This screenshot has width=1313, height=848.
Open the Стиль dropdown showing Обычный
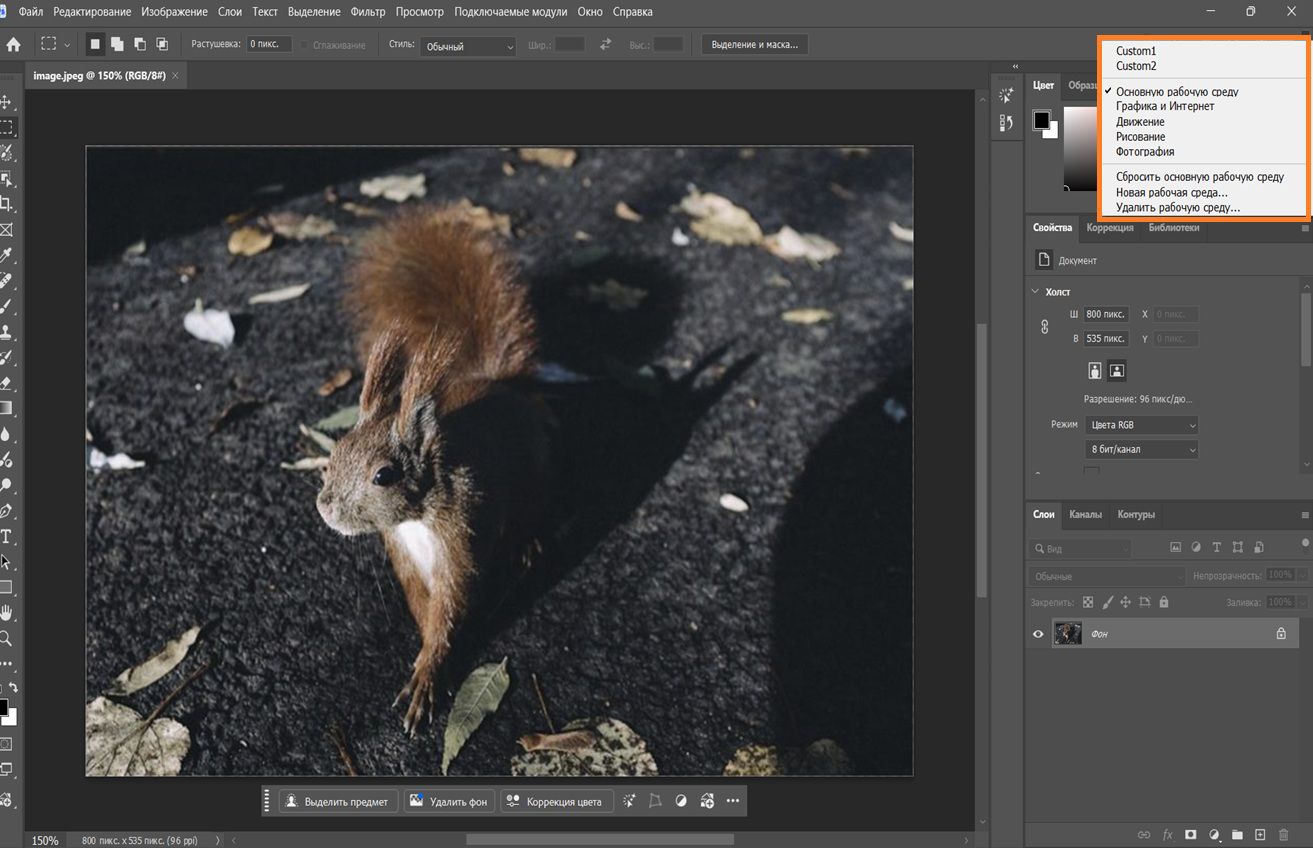click(x=468, y=47)
